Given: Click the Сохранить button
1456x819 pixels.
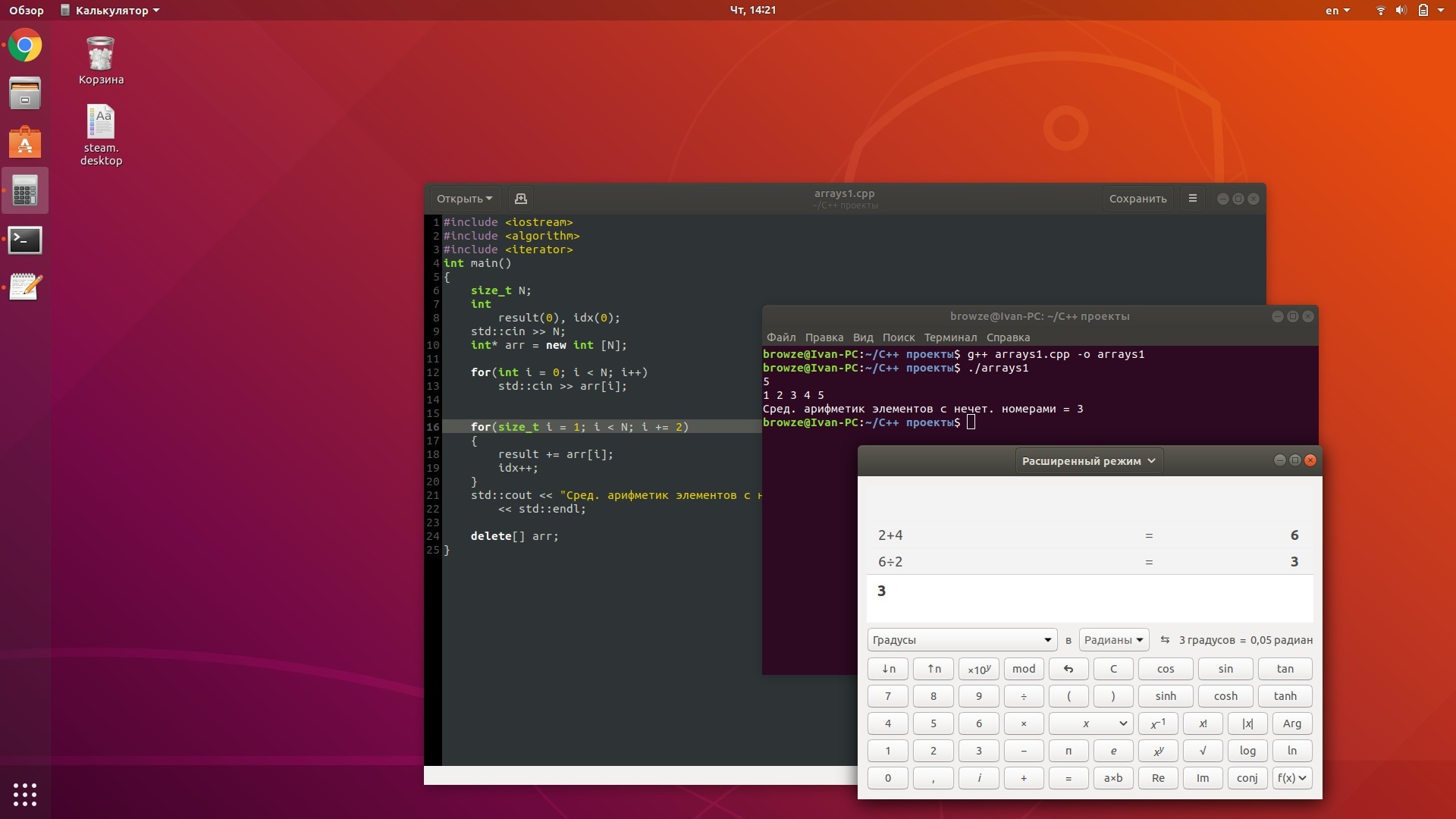Looking at the screenshot, I should [1137, 199].
